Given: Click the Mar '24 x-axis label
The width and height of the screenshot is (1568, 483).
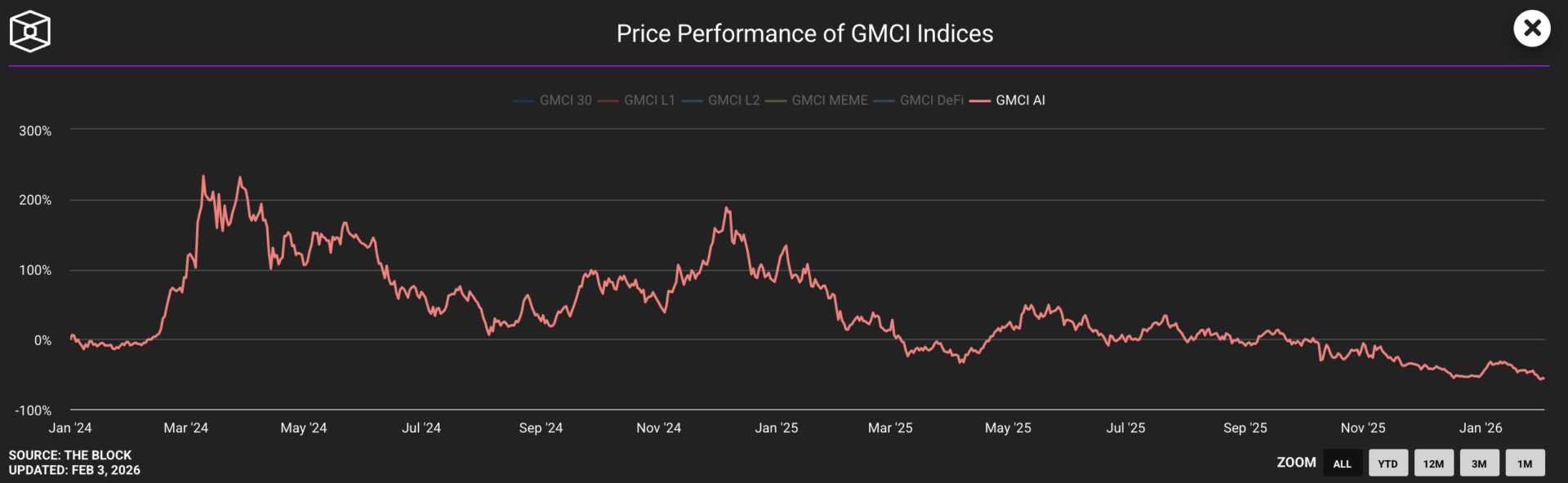Looking at the screenshot, I should point(186,428).
